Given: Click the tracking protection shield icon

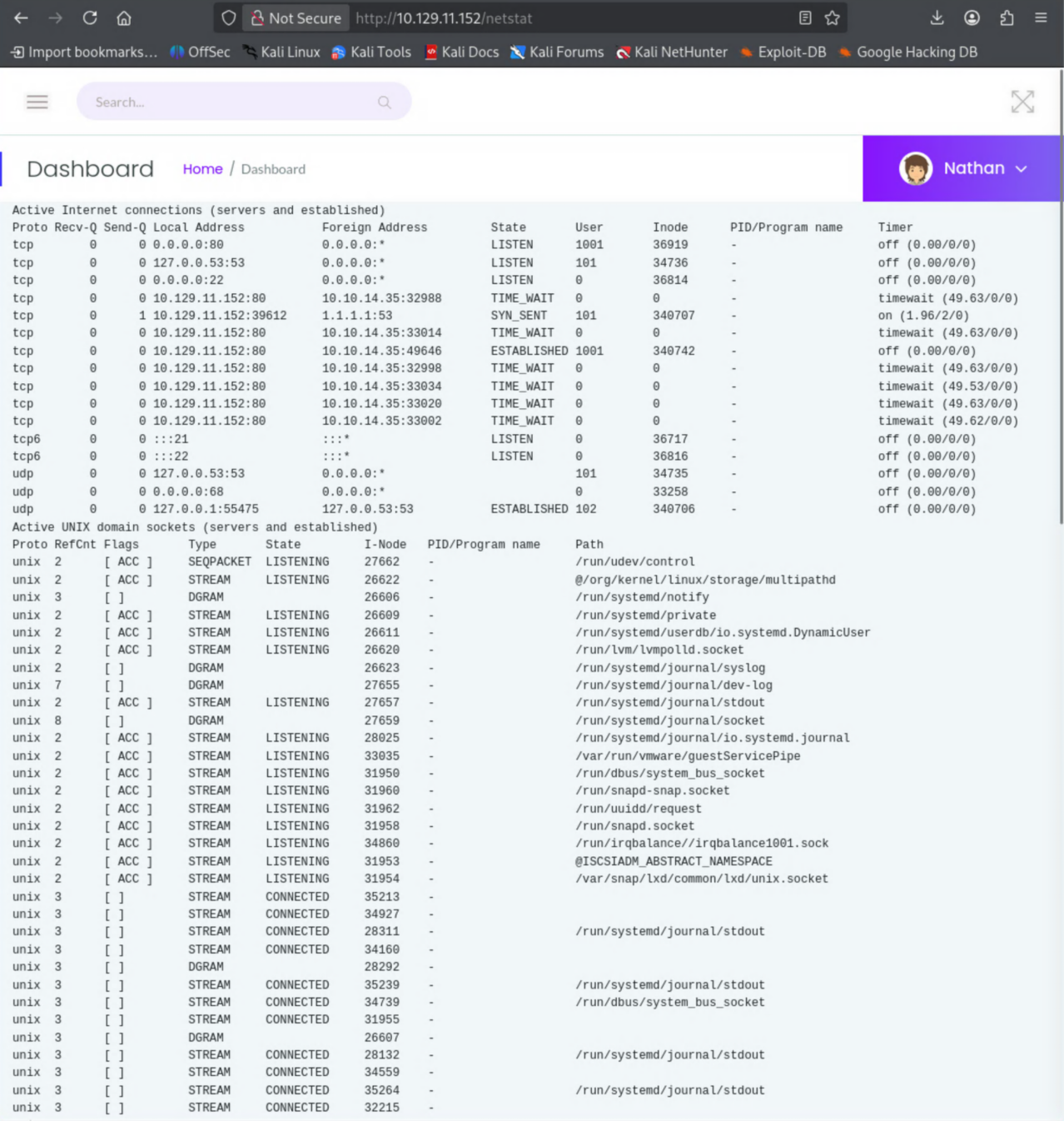Looking at the screenshot, I should click(x=228, y=17).
